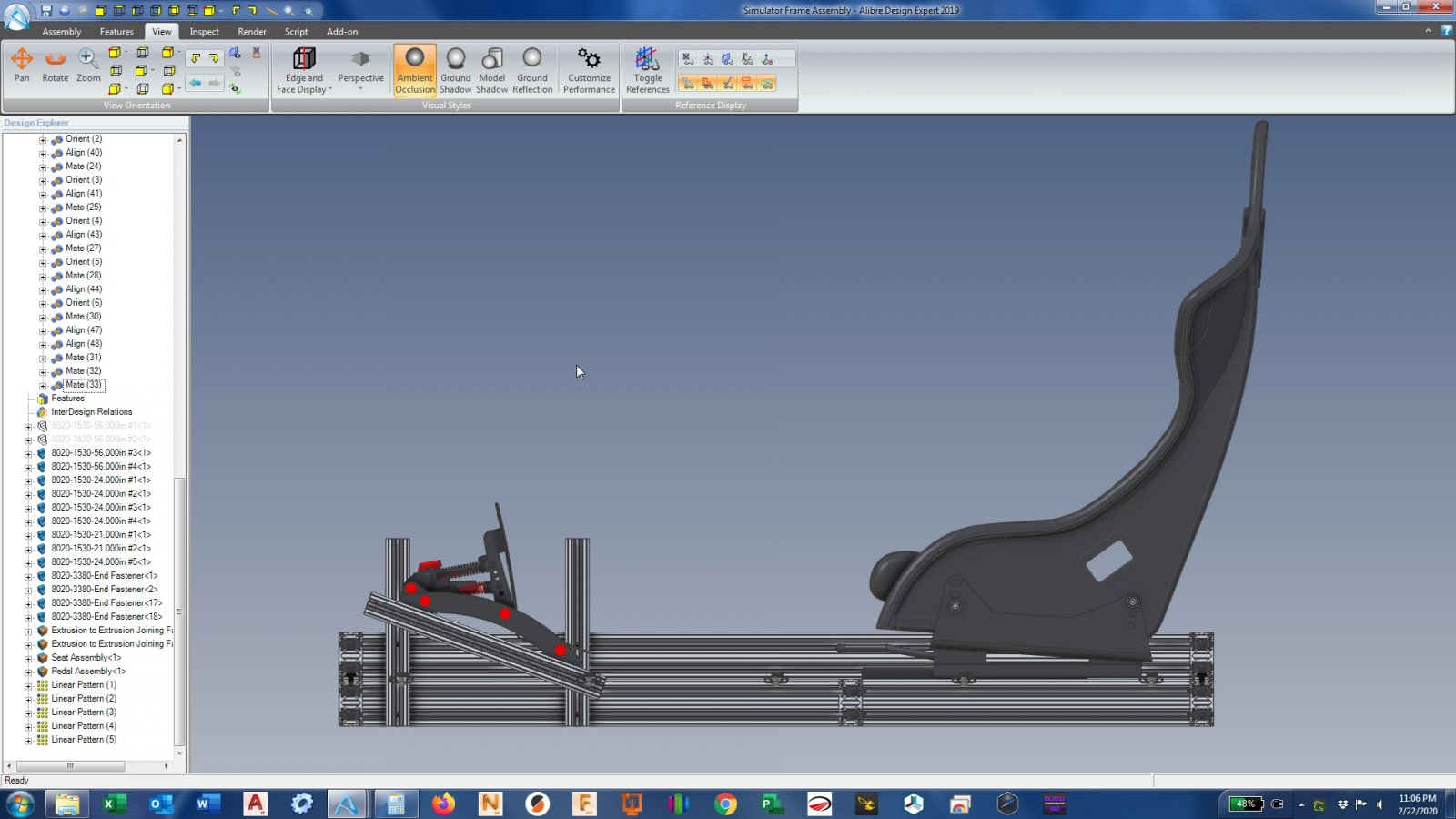1456x819 pixels.
Task: Expand the Align (40) constraint node
Action: click(43, 154)
